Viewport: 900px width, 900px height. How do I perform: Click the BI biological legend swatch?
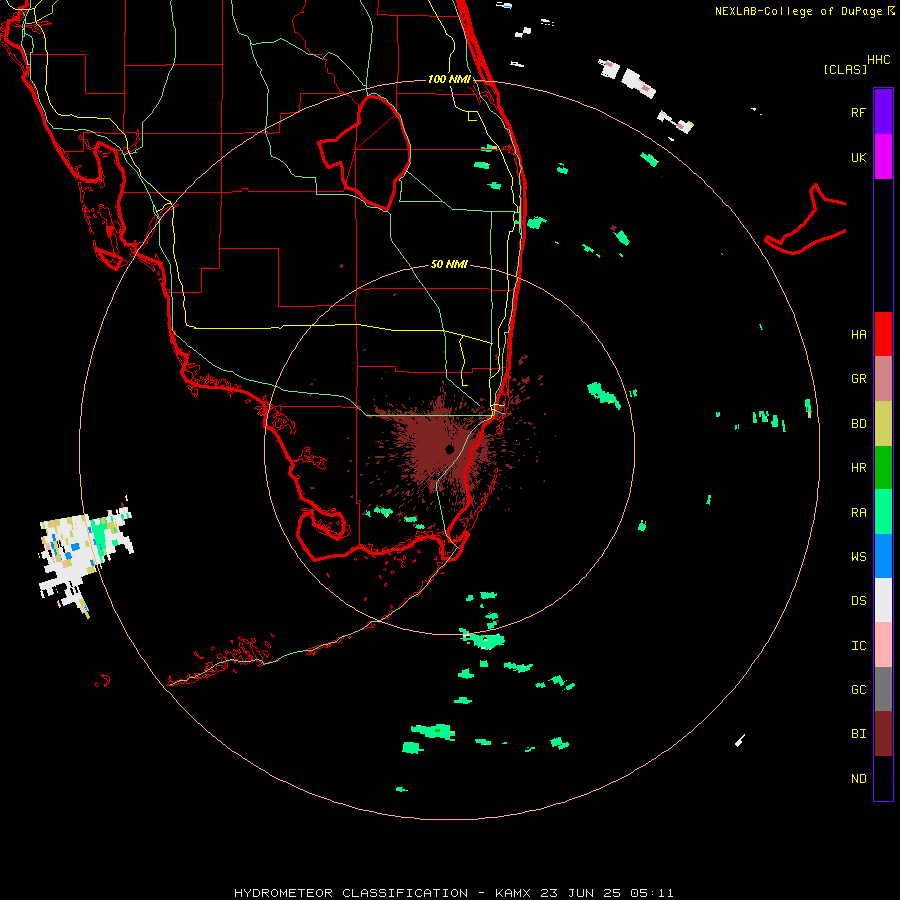coord(883,734)
